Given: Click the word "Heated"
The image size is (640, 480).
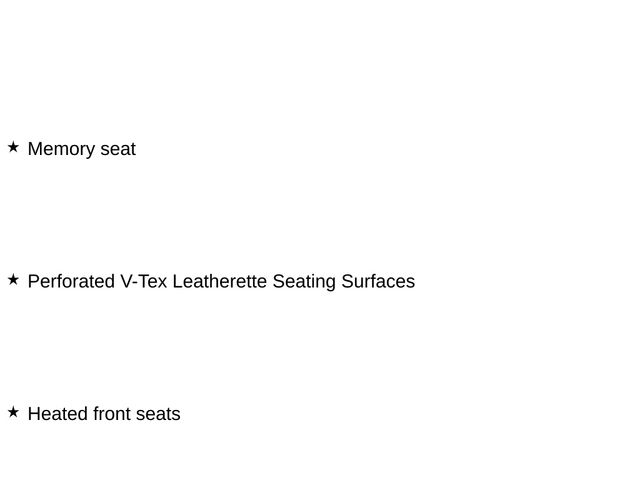Looking at the screenshot, I should (x=57, y=414).
